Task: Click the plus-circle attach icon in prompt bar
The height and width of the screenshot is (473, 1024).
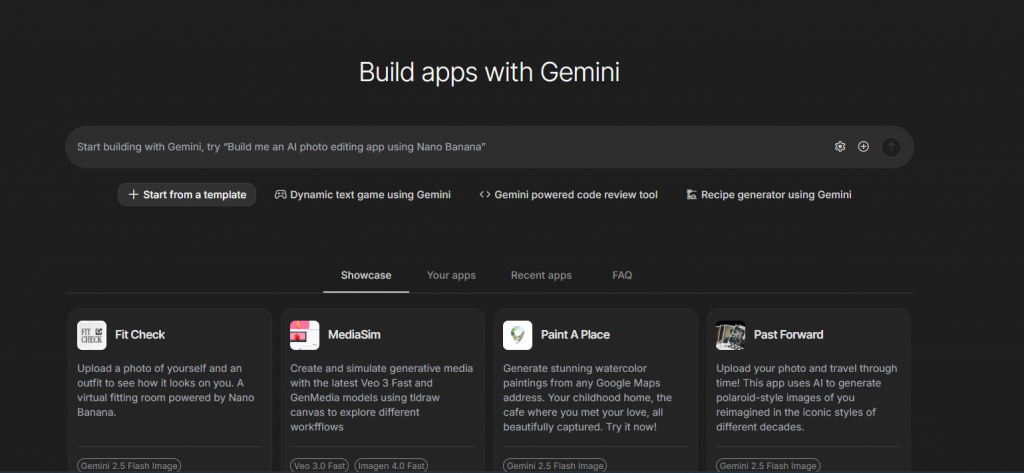Action: 863,147
